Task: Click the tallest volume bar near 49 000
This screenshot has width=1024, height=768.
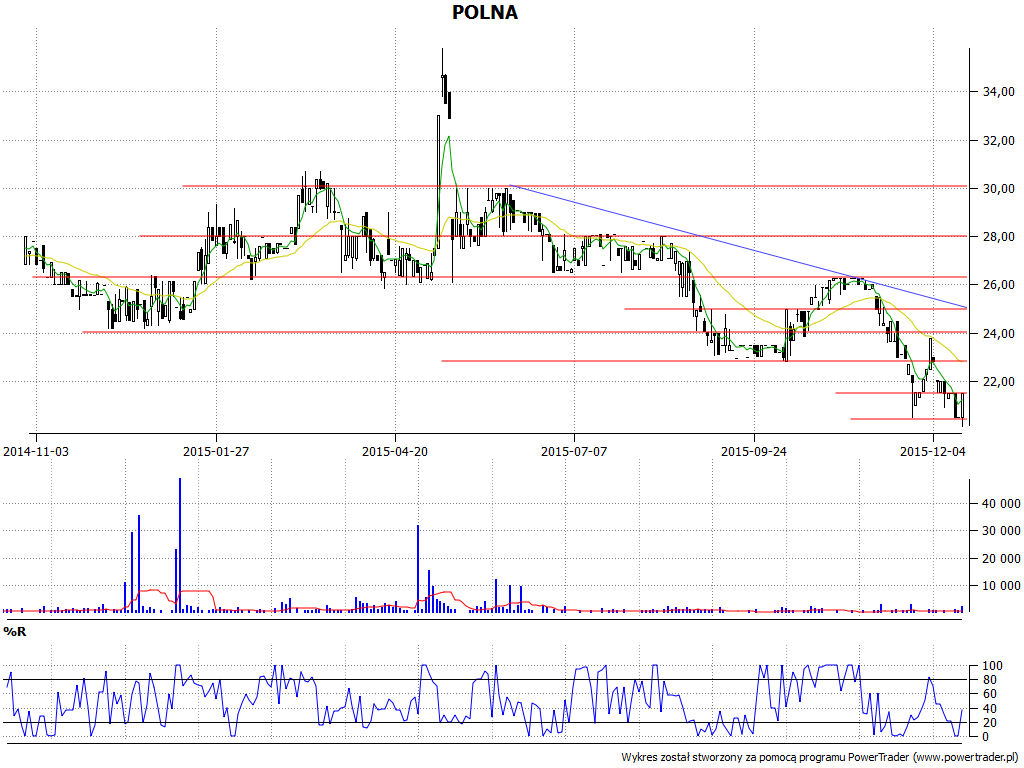Action: [x=180, y=545]
